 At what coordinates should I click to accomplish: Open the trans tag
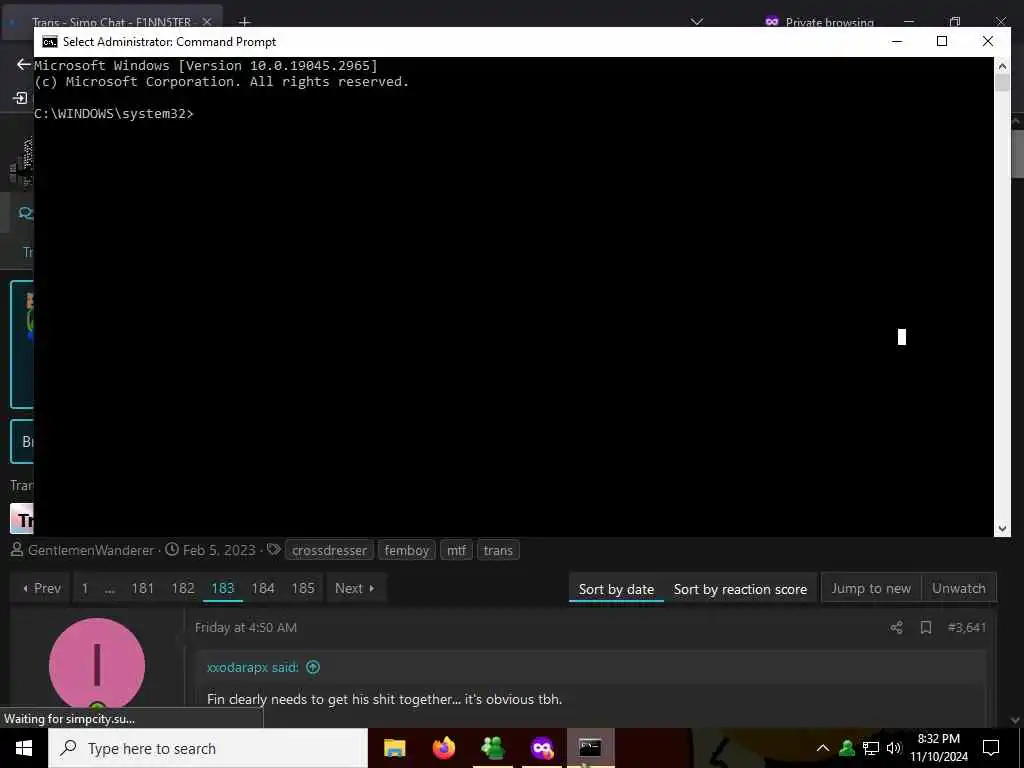coord(498,551)
